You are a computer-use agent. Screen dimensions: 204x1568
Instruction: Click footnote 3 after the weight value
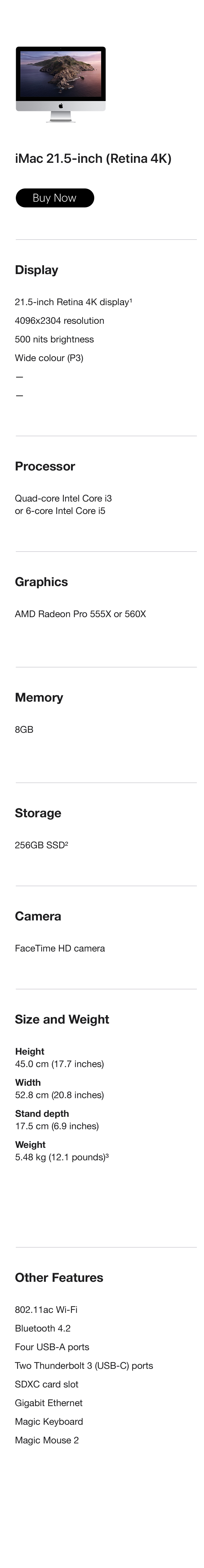click(107, 1156)
